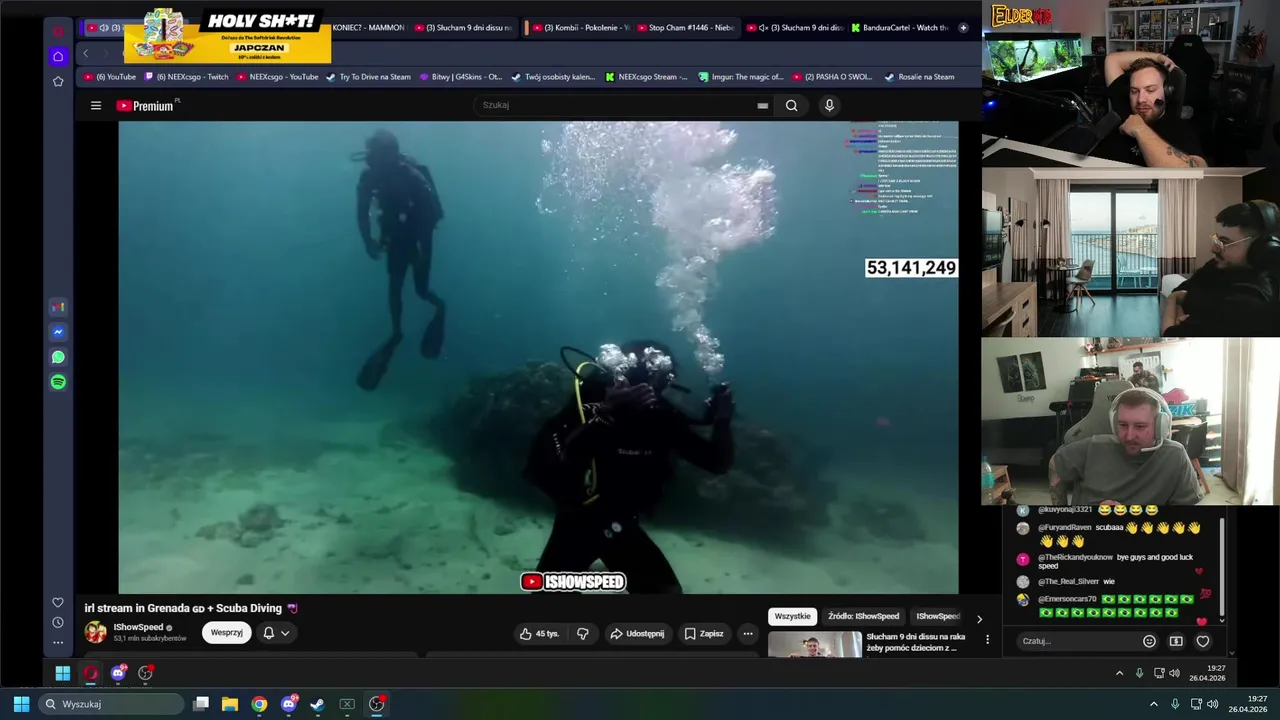Click the ISHOWSPEED watermark in video
The height and width of the screenshot is (720, 1280).
pyautogui.click(x=573, y=582)
